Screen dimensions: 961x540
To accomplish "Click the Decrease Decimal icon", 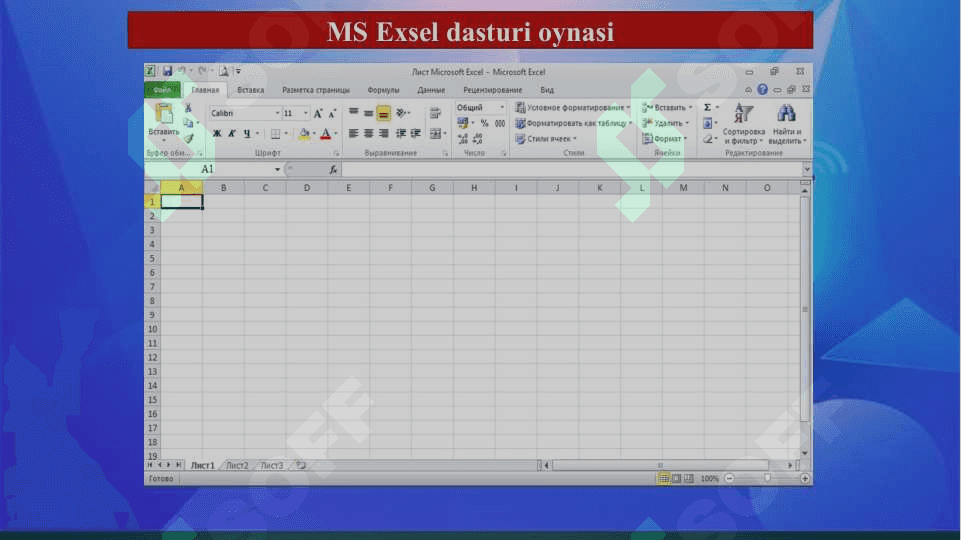I will tap(478, 139).
